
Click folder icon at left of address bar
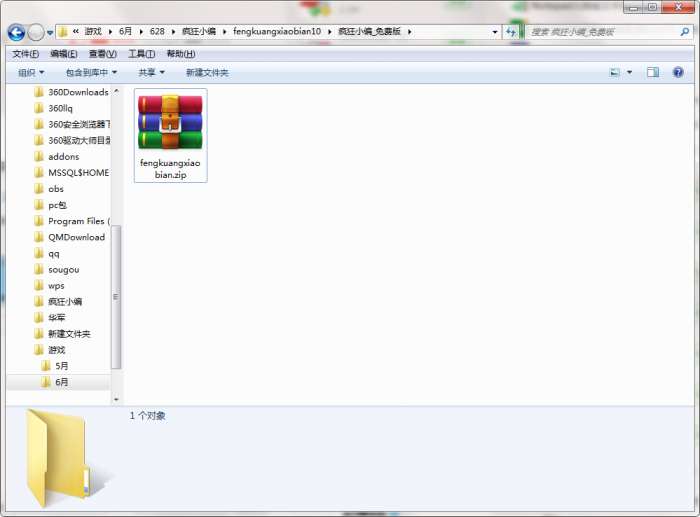(63, 32)
